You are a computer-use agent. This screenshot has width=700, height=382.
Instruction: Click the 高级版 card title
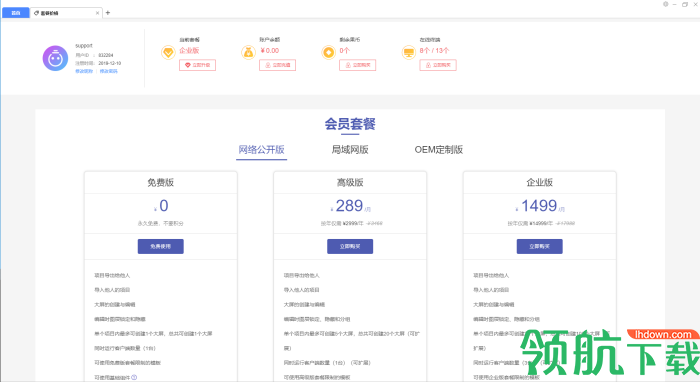tap(350, 182)
